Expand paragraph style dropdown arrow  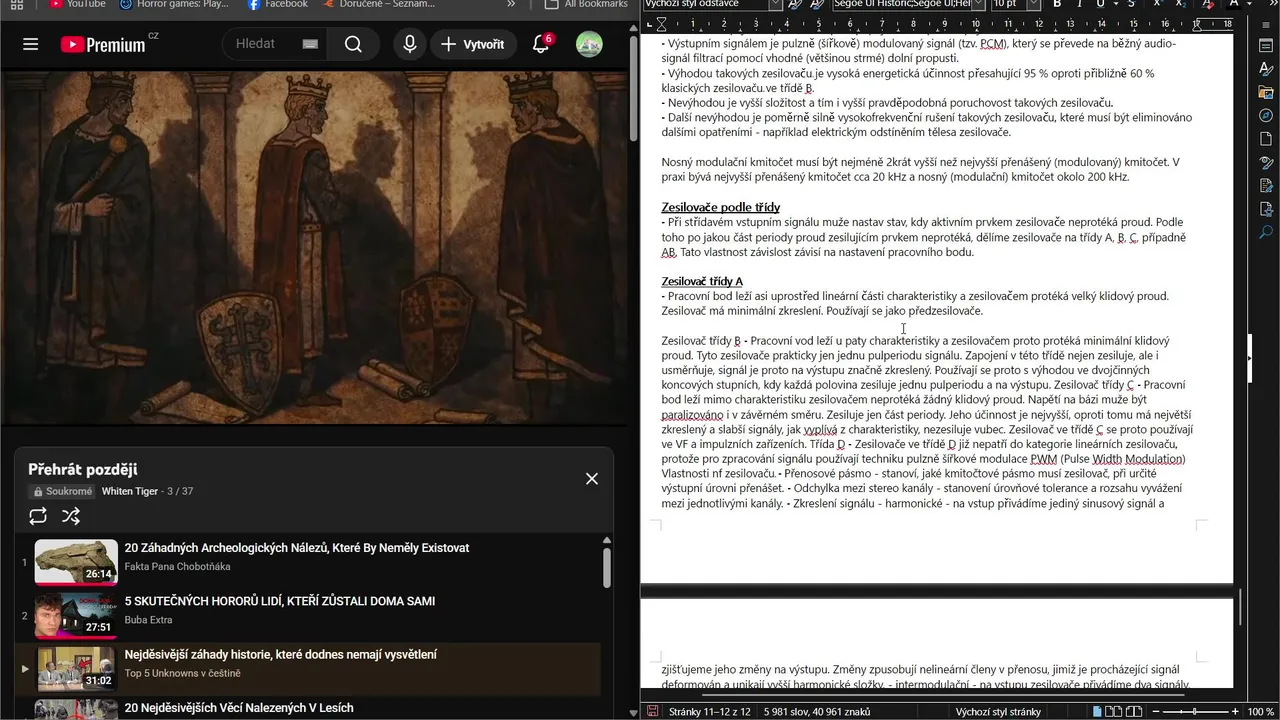[775, 4]
